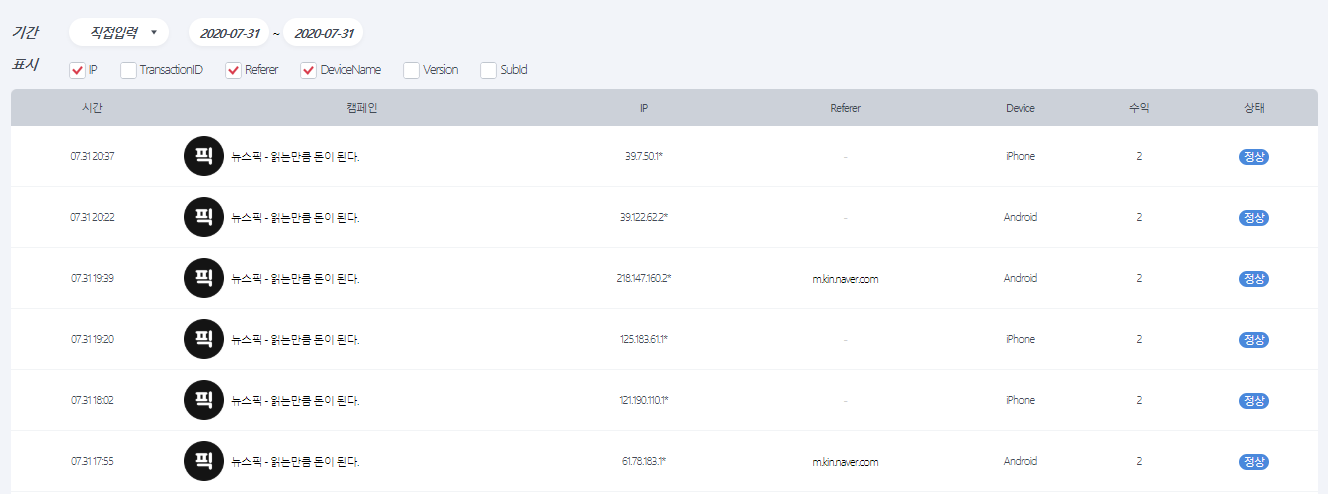Click the time cell 07.31 20:37
The height and width of the screenshot is (494, 1328).
click(92, 157)
